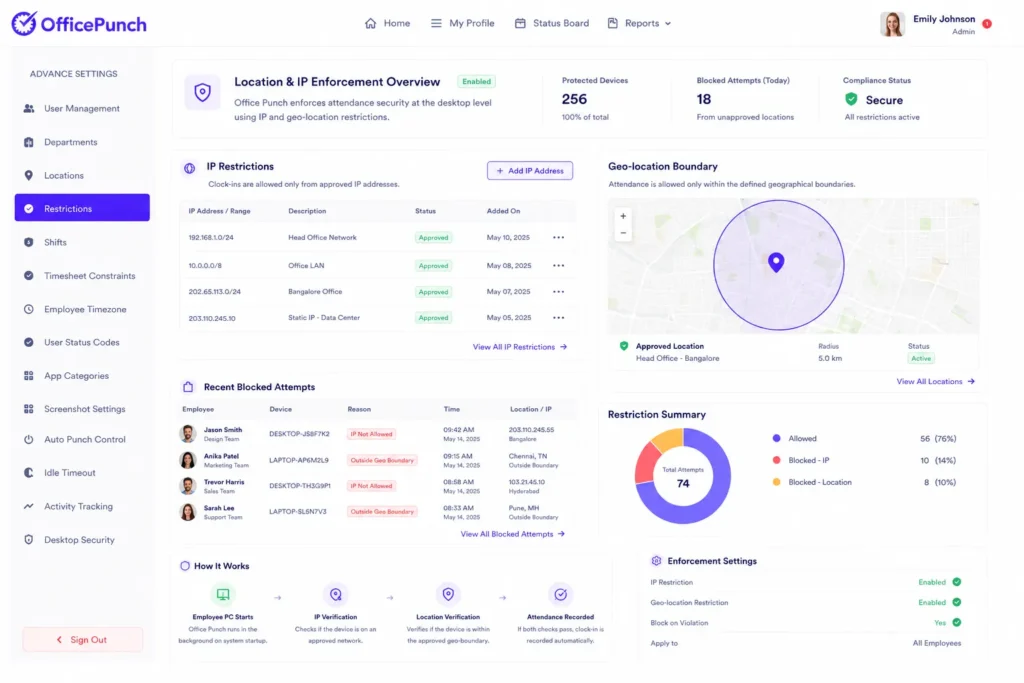Open options menu for Office LAN row

point(558,266)
